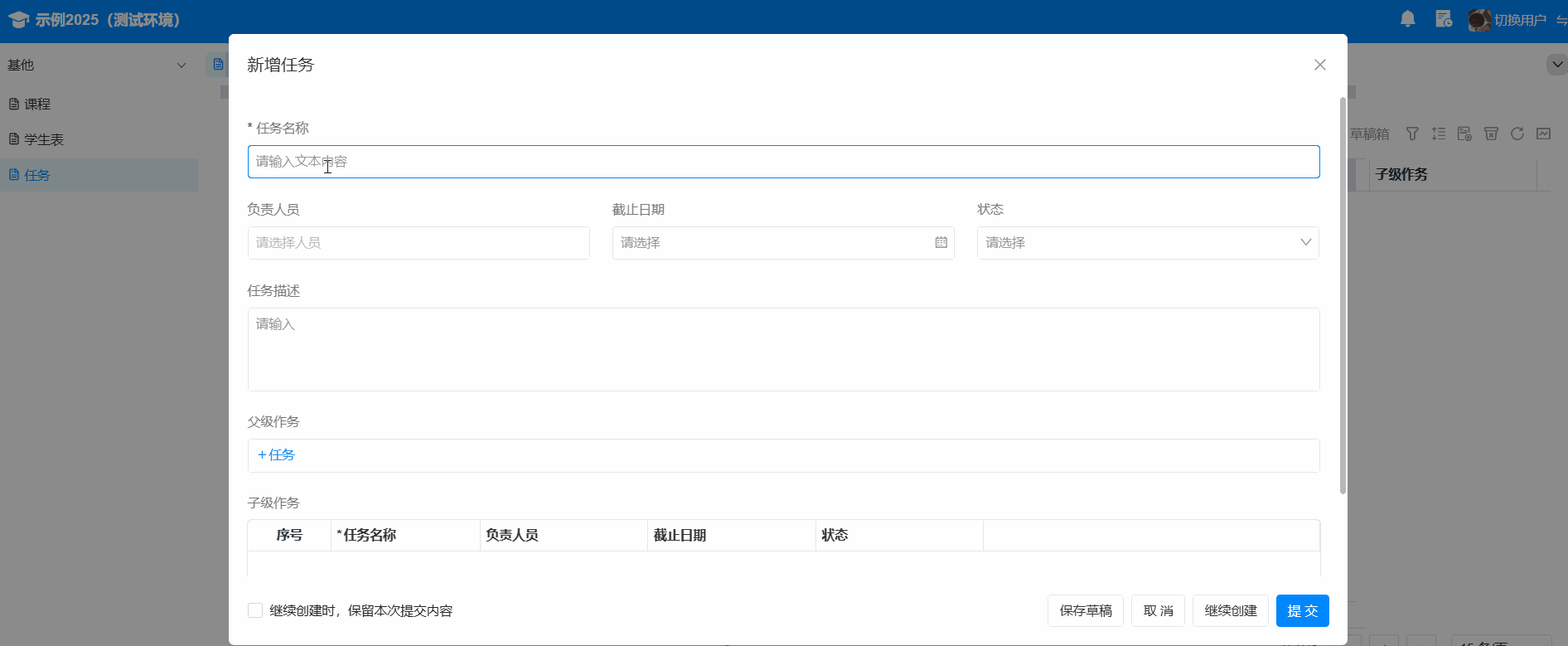Click the chart statistics icon

(1543, 134)
